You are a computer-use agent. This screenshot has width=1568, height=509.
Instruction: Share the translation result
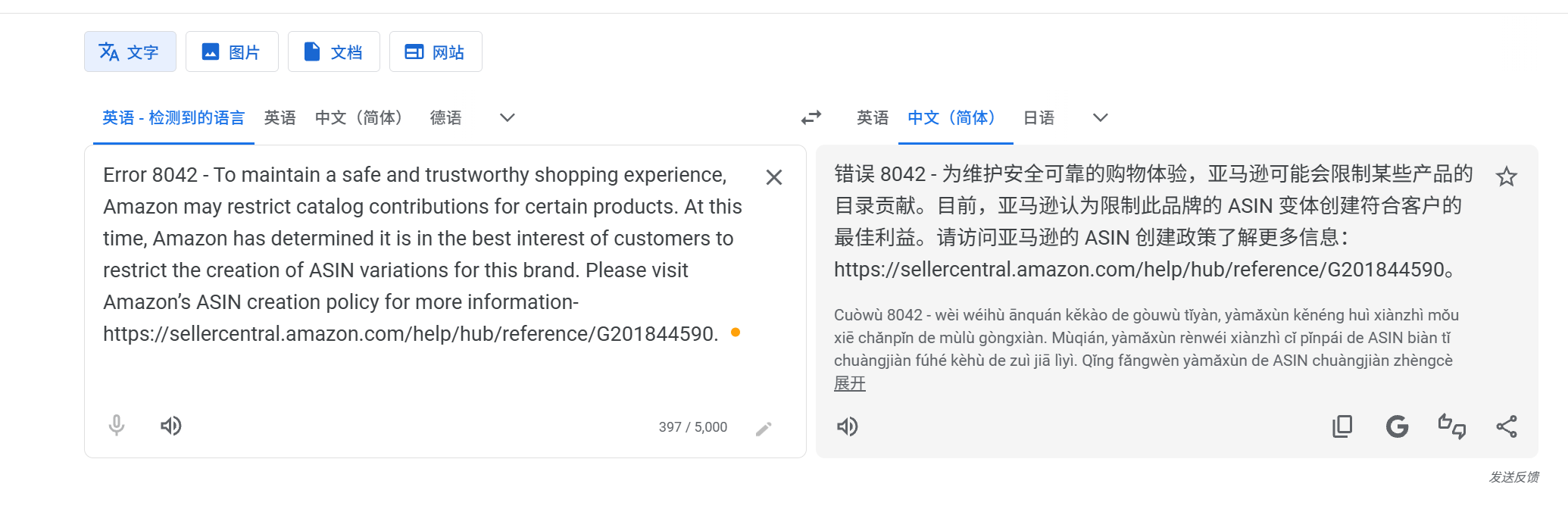(1507, 426)
